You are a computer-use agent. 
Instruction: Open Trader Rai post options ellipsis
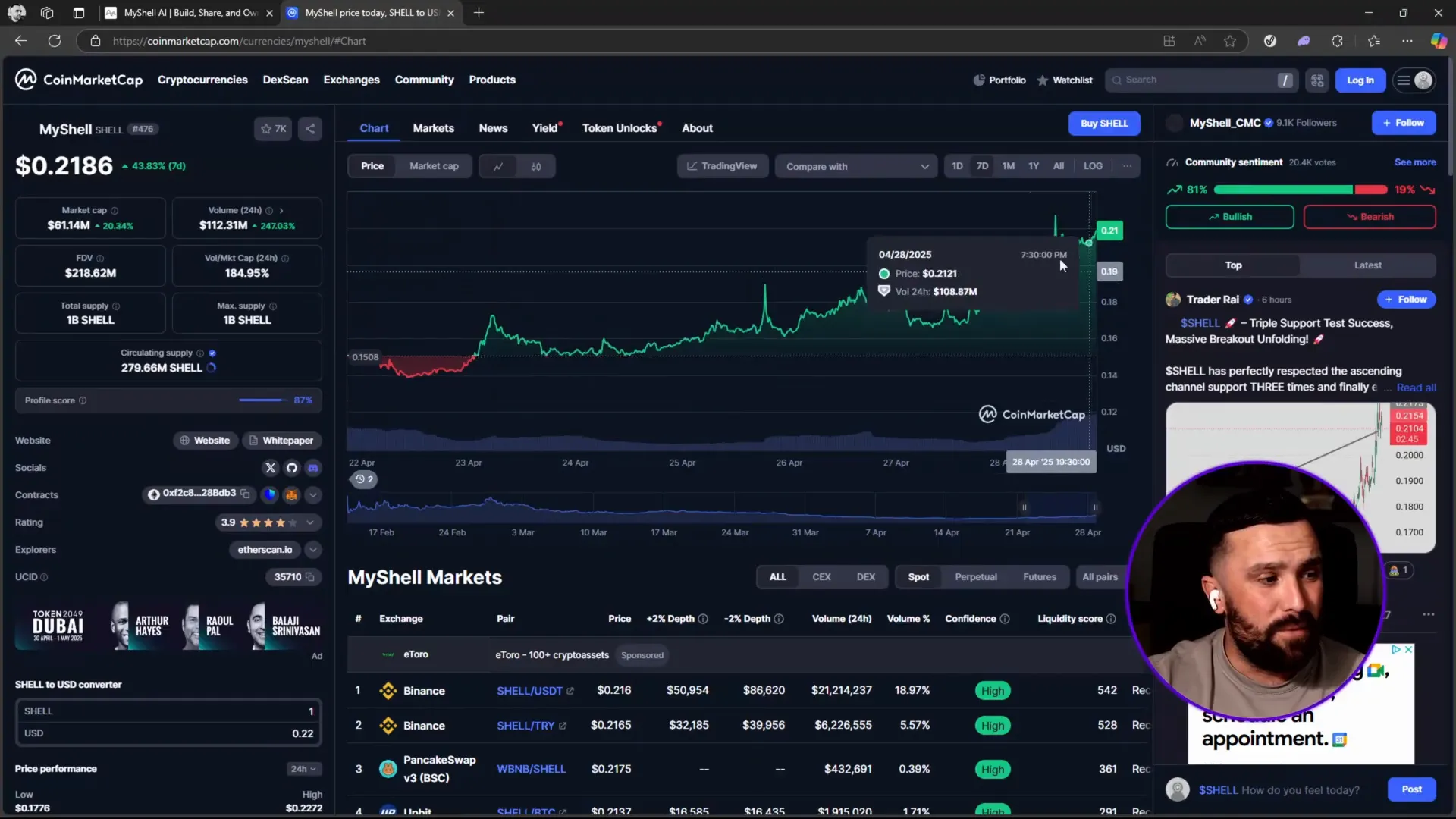(1429, 614)
